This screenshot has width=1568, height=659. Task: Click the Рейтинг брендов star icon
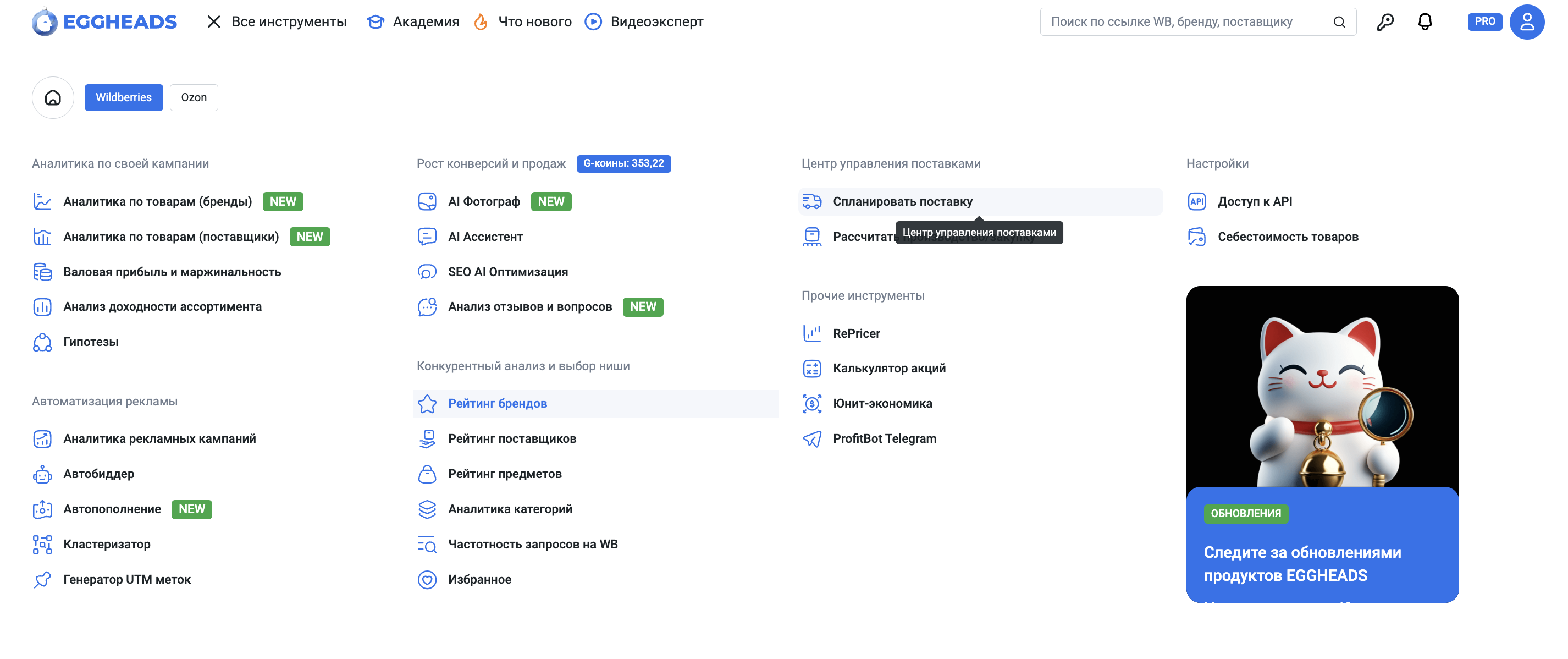(427, 404)
